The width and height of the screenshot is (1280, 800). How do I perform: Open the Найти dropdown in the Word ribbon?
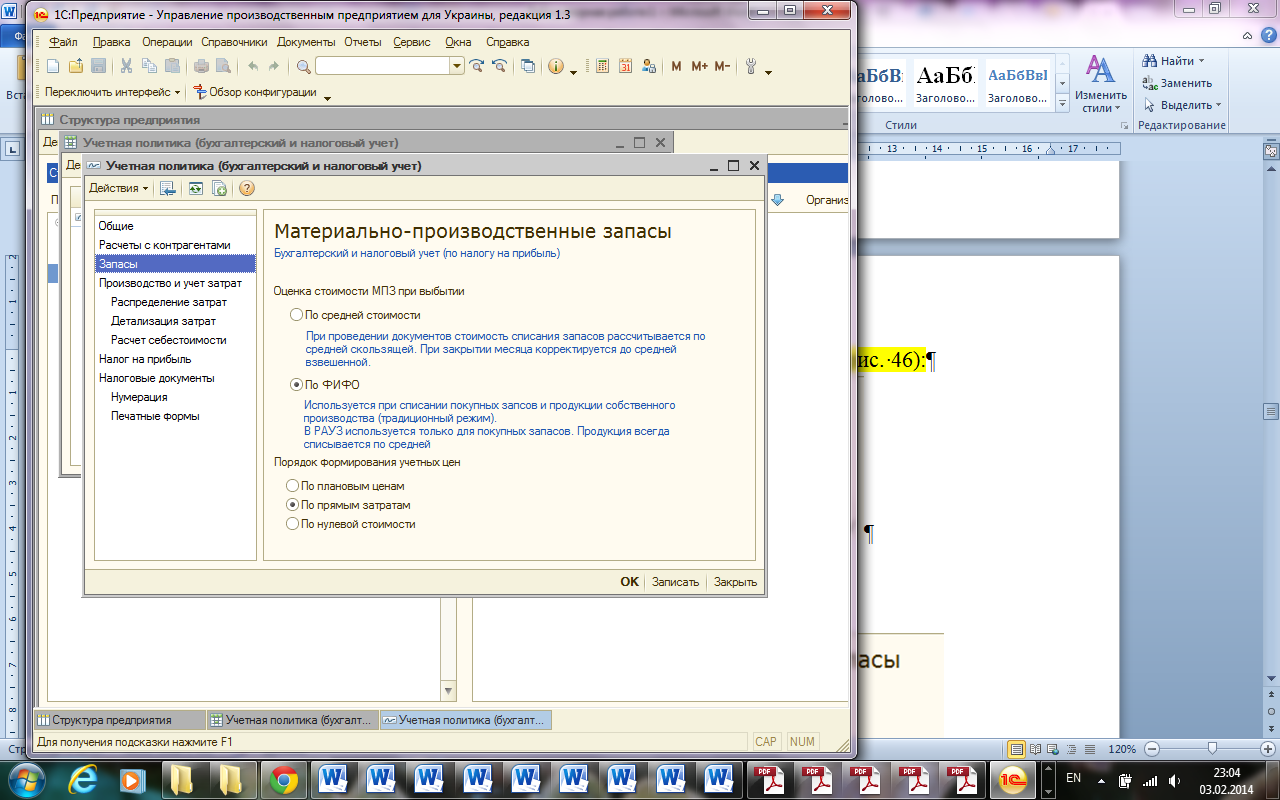[x=1174, y=61]
